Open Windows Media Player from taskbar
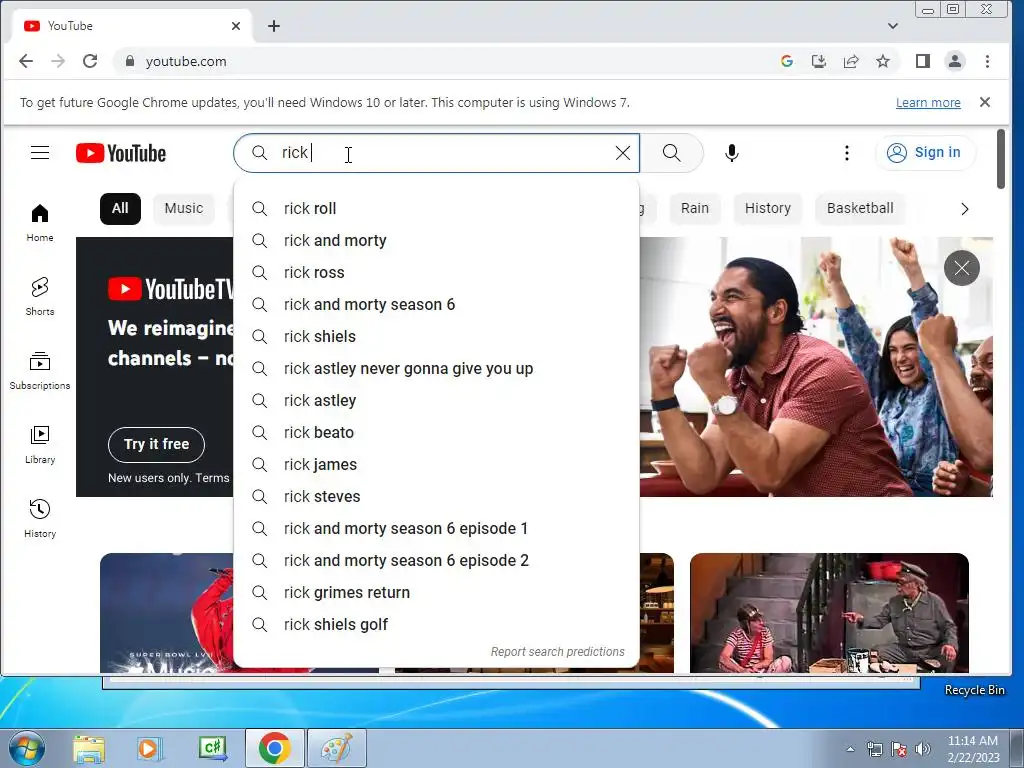The image size is (1024, 768). coord(150,748)
